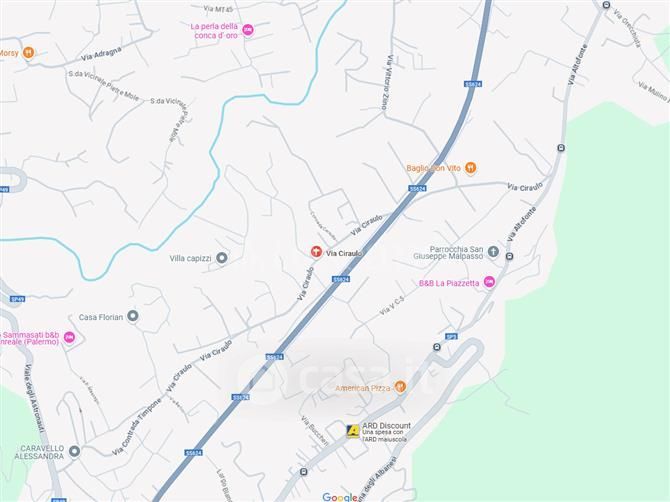Click the red Via Ciraulo location pin
670x502 pixels.
[316, 252]
